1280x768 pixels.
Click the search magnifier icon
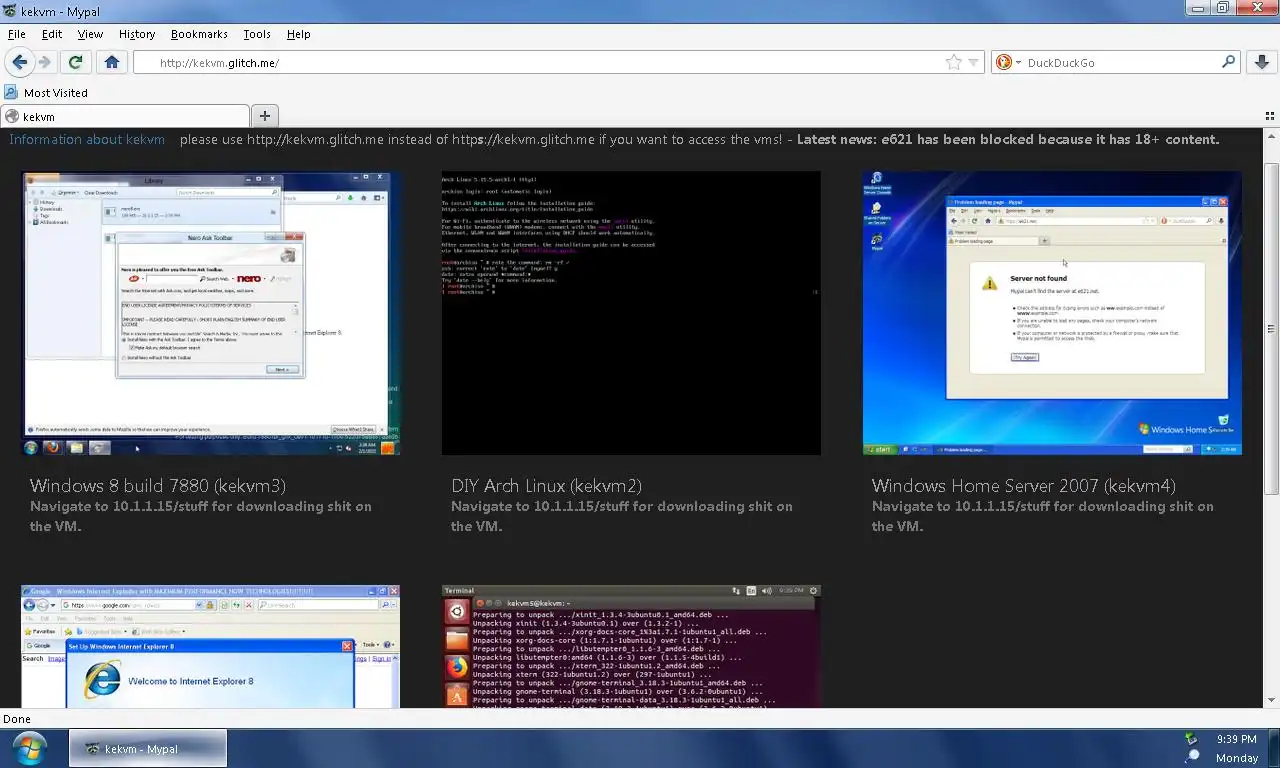pyautogui.click(x=1229, y=62)
